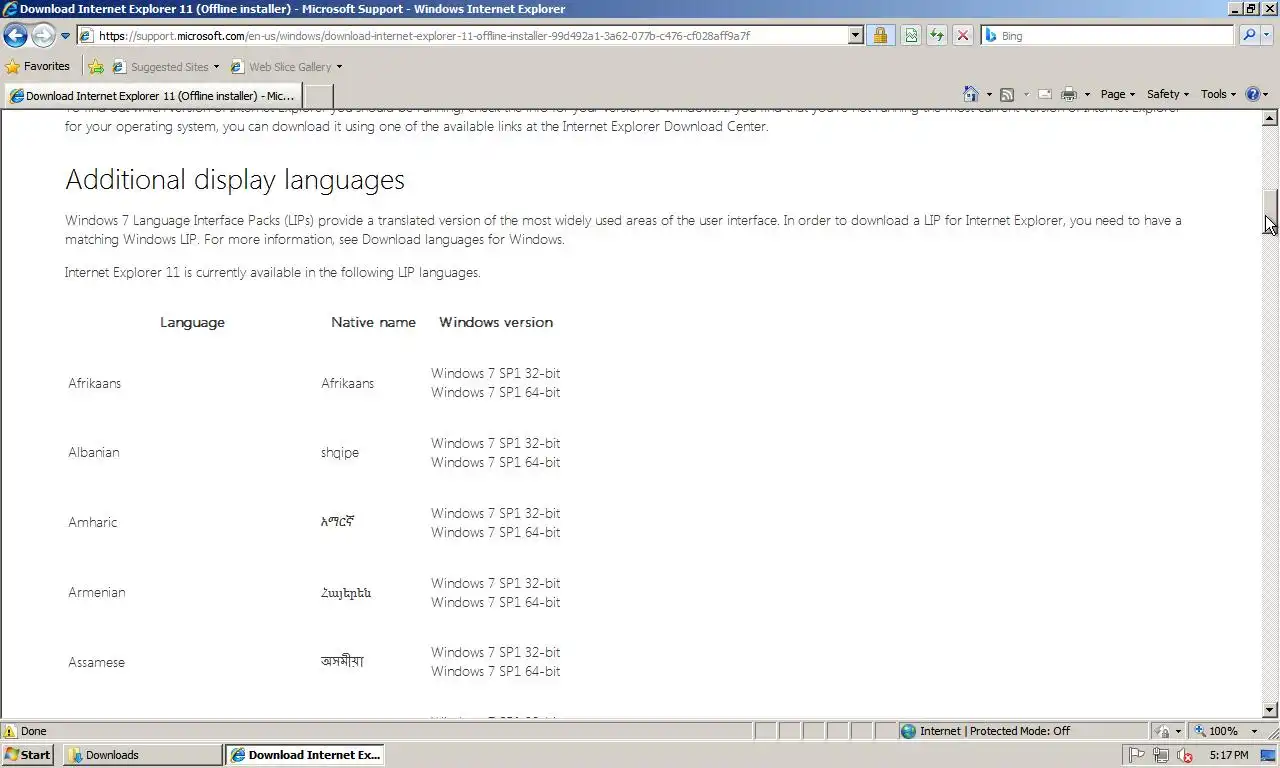Click the 'Assamese' language cell
This screenshot has width=1280, height=768.
pyautogui.click(x=96, y=662)
